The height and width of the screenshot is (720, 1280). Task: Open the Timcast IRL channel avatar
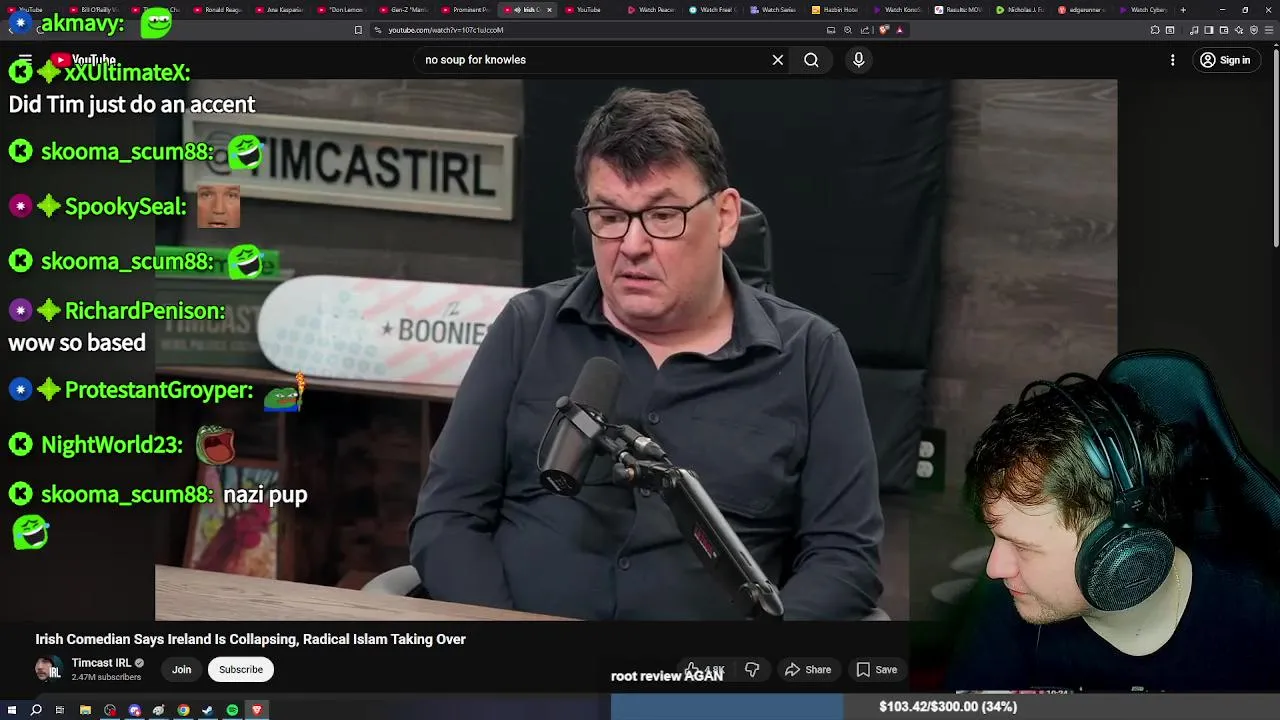click(48, 669)
